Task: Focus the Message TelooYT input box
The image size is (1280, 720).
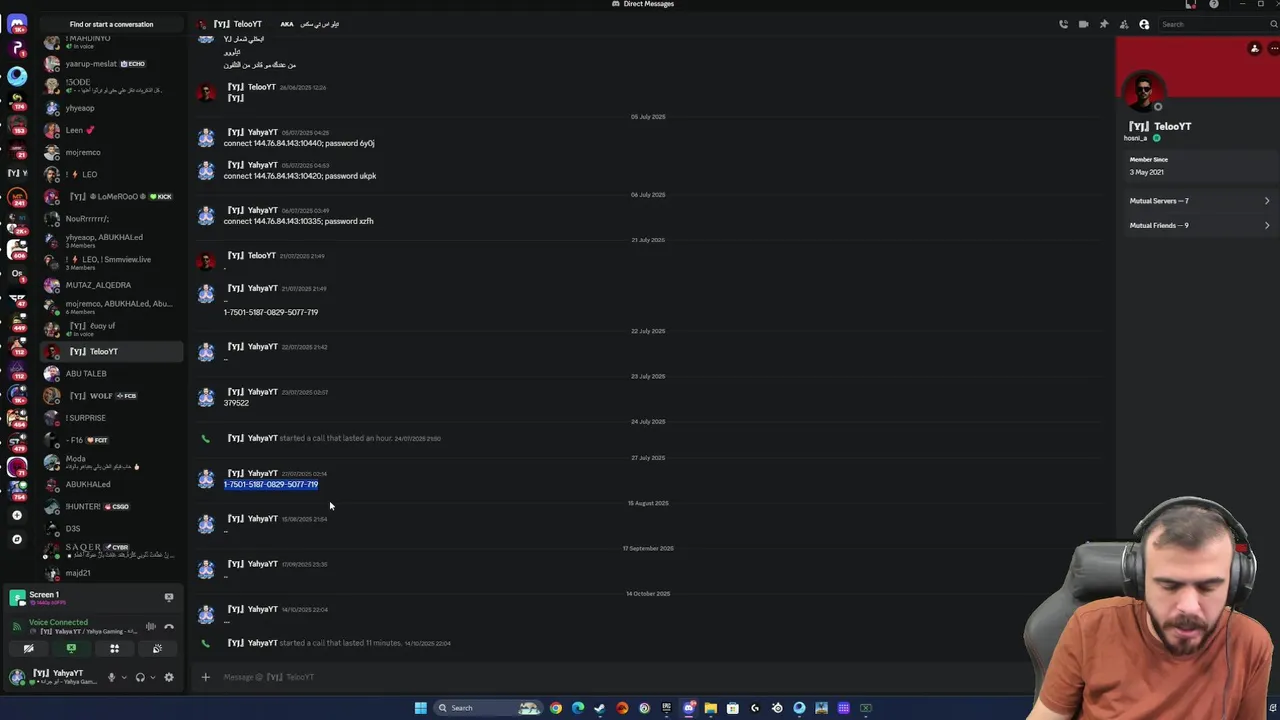Action: tap(620, 677)
